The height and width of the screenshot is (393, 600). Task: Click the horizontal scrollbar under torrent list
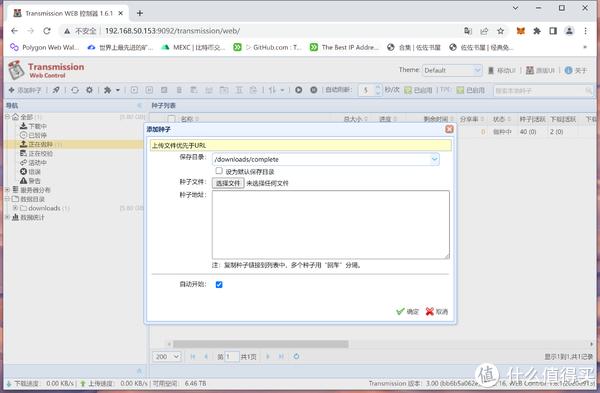pyautogui.click(x=261, y=344)
